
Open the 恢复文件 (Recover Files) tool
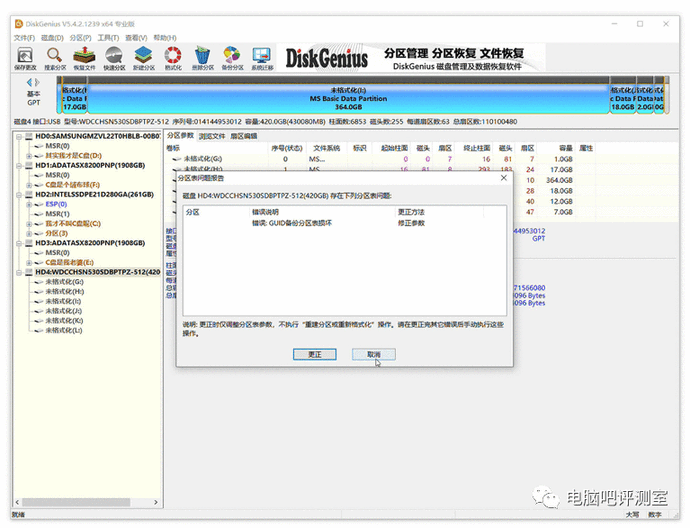(85, 57)
